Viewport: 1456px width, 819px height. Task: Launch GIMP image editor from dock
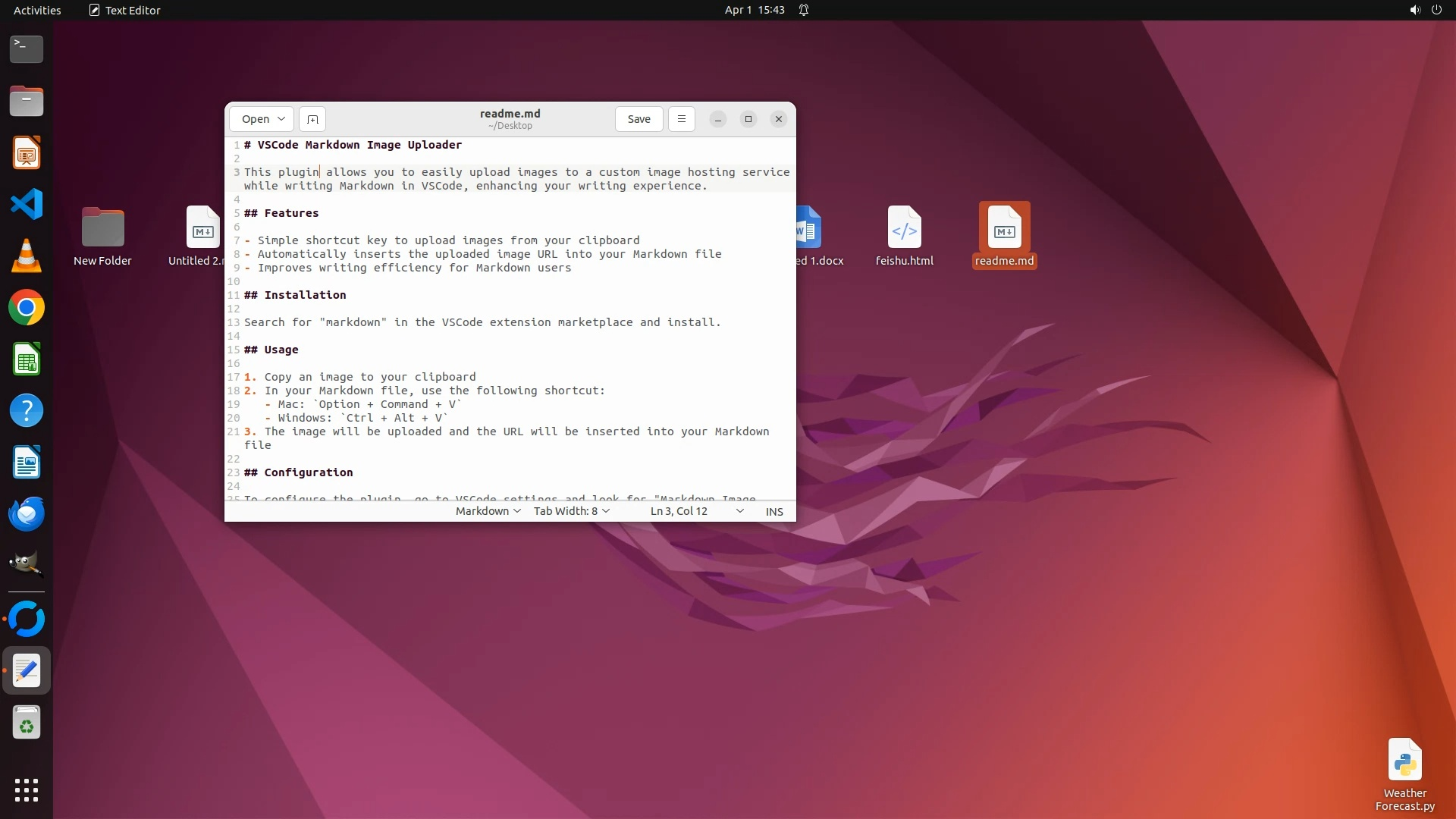[x=27, y=565]
